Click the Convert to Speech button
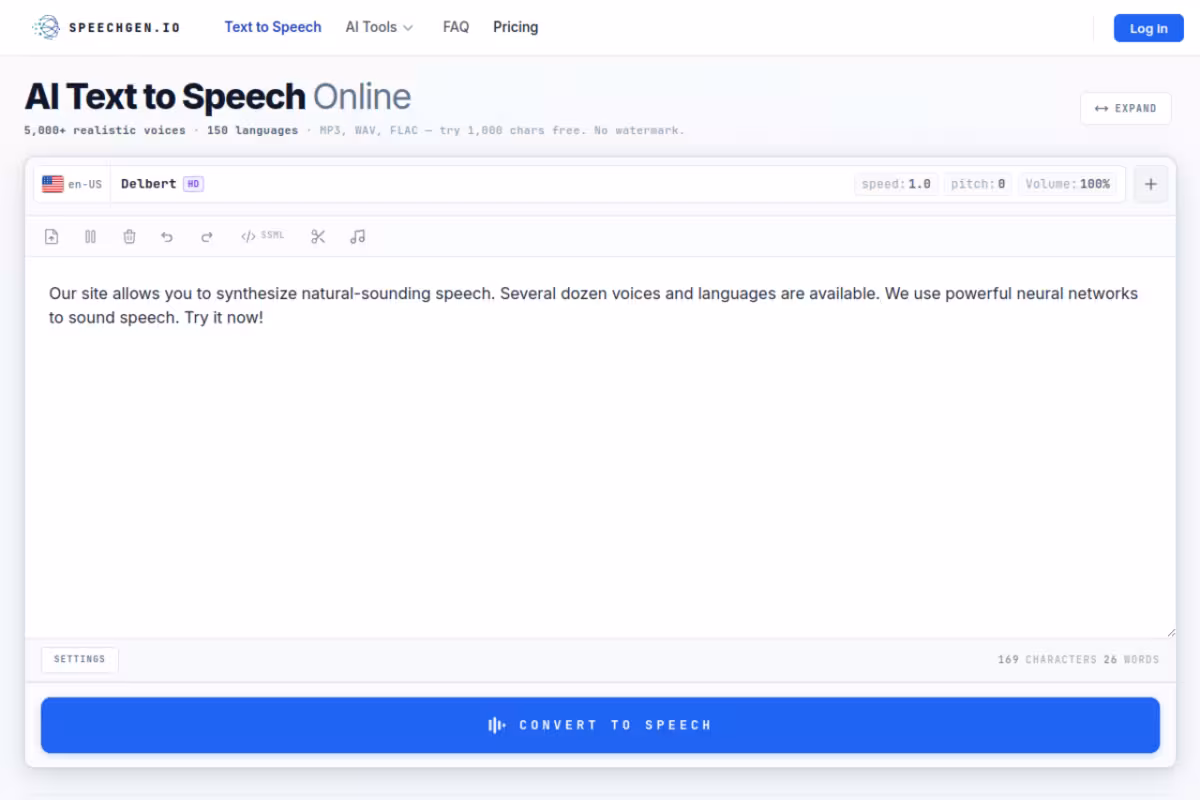The image size is (1200, 800). tap(600, 725)
